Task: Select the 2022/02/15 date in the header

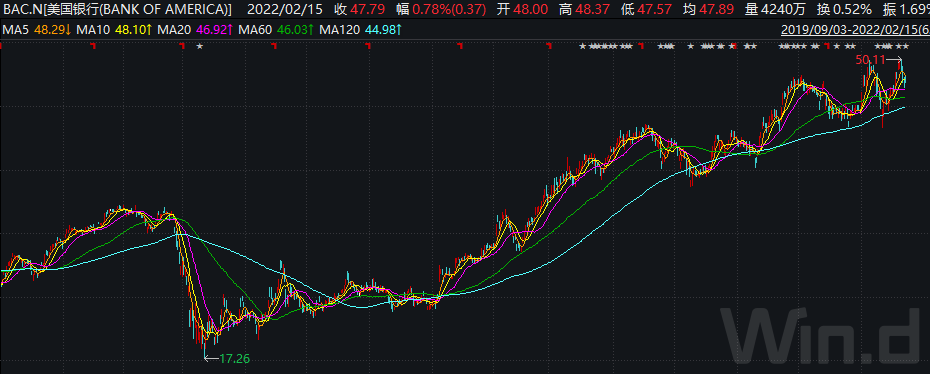Action: [285, 9]
